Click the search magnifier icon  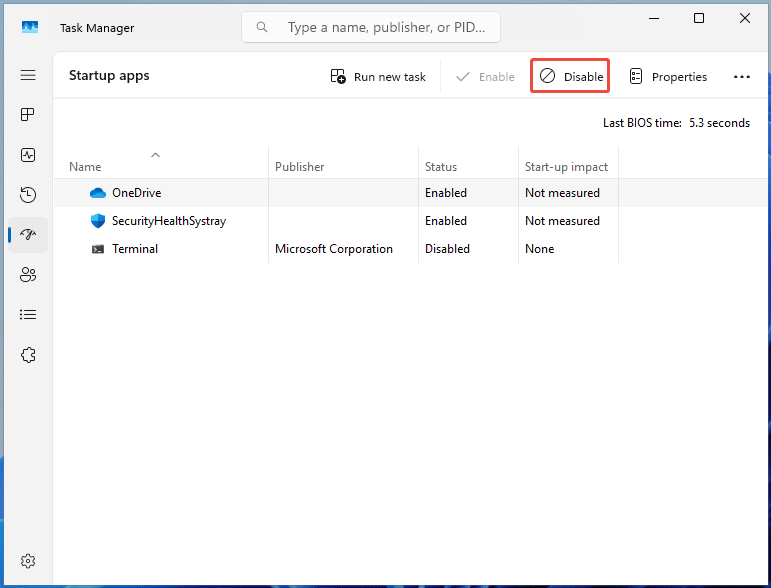pyautogui.click(x=262, y=27)
